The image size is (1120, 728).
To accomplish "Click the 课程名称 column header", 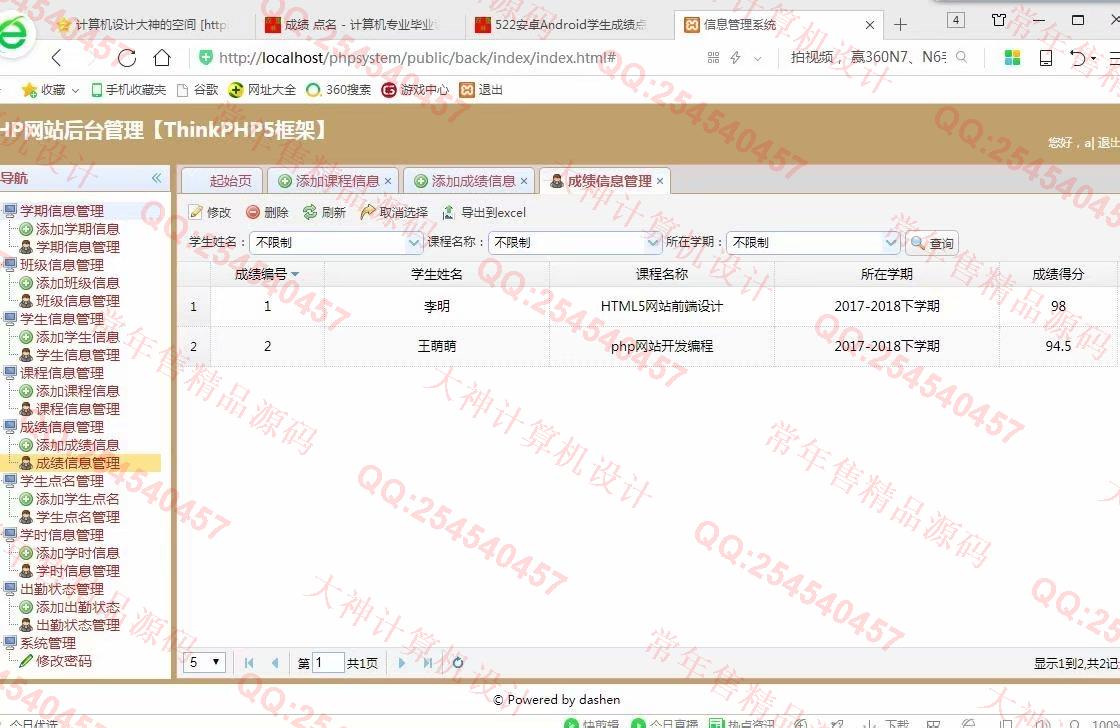I will click(662, 274).
